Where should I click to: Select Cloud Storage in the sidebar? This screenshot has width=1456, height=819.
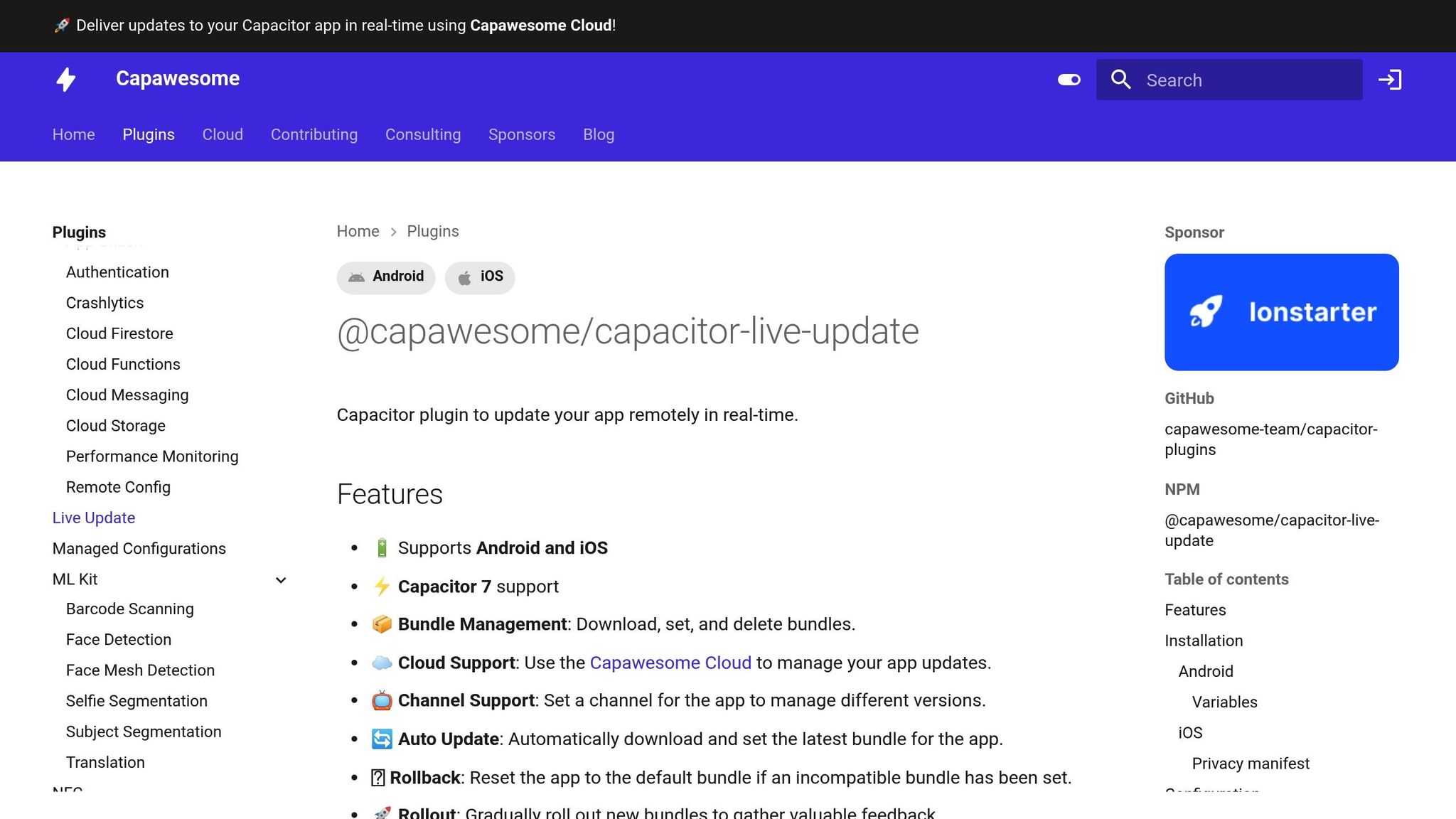(x=116, y=426)
